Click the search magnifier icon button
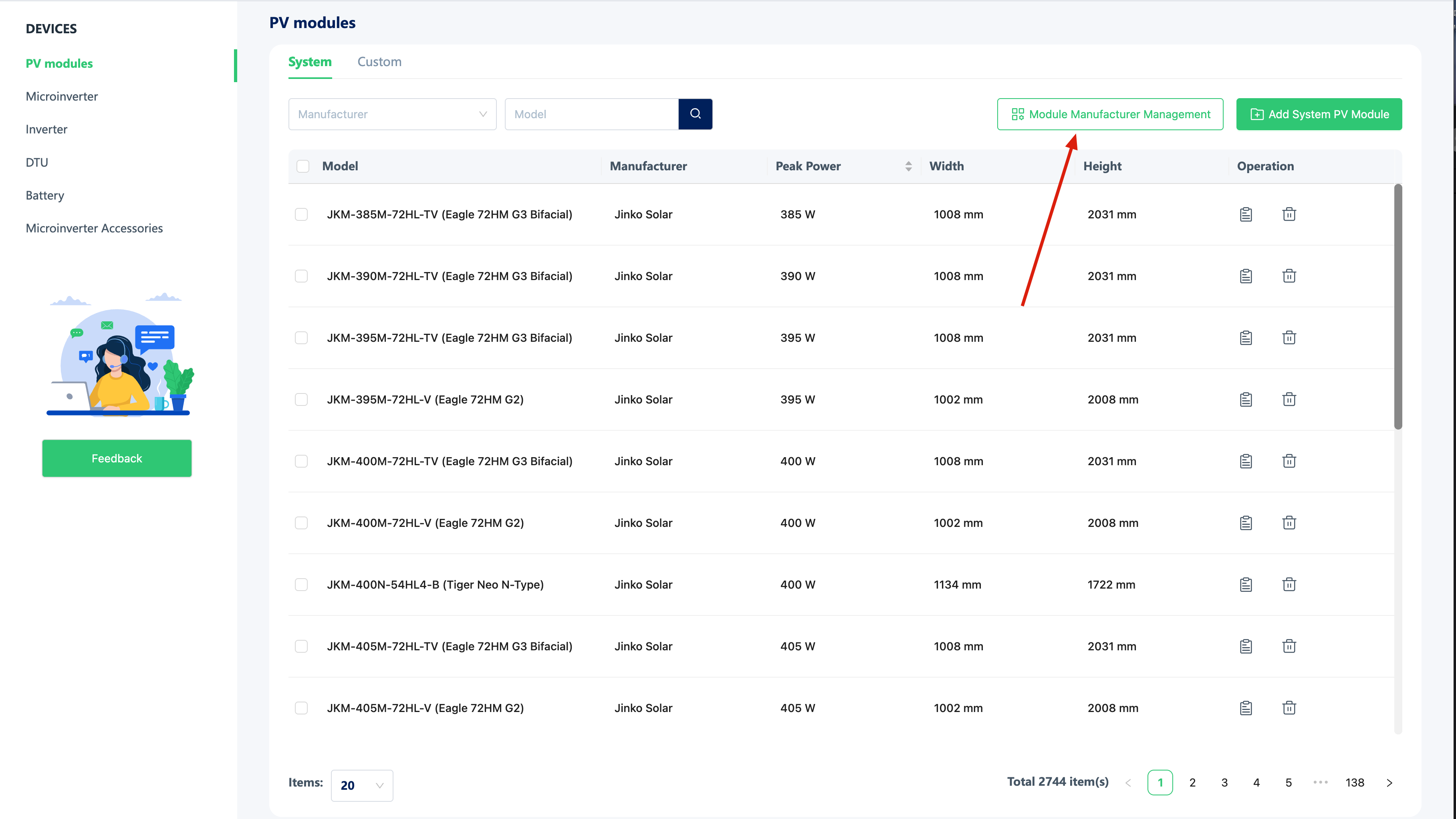Viewport: 1456px width, 819px height. click(695, 114)
